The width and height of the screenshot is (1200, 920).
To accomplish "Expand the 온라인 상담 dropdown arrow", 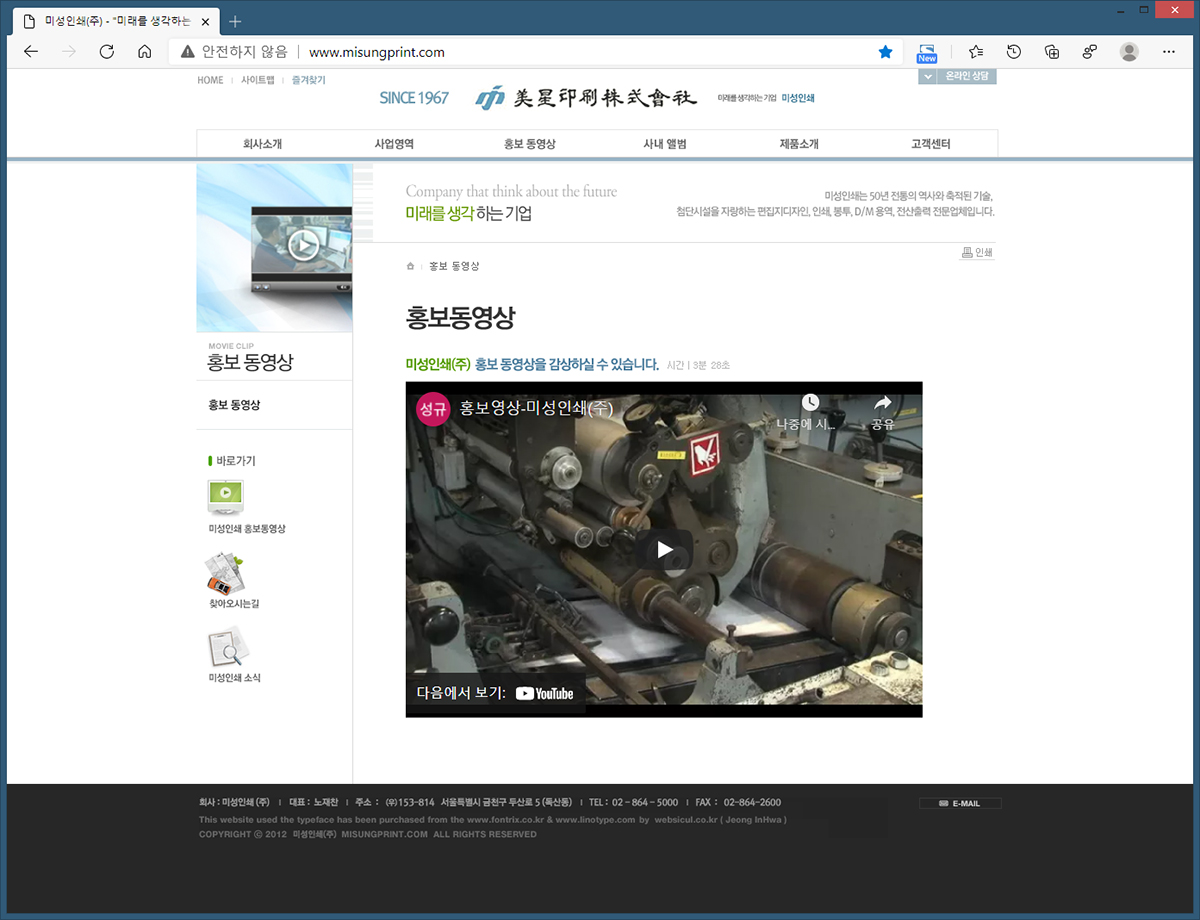I will coord(928,77).
